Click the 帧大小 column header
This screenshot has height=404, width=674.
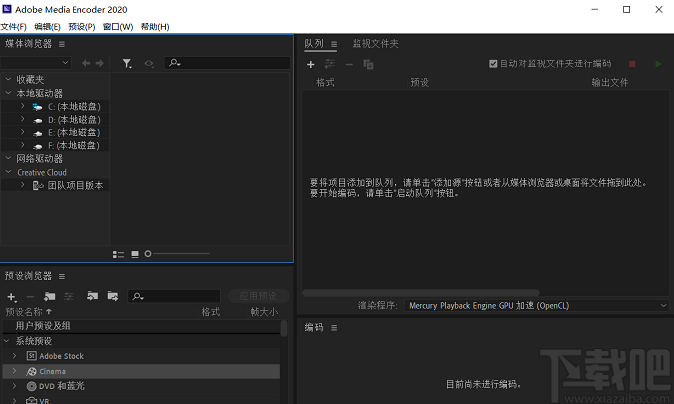[x=264, y=312]
